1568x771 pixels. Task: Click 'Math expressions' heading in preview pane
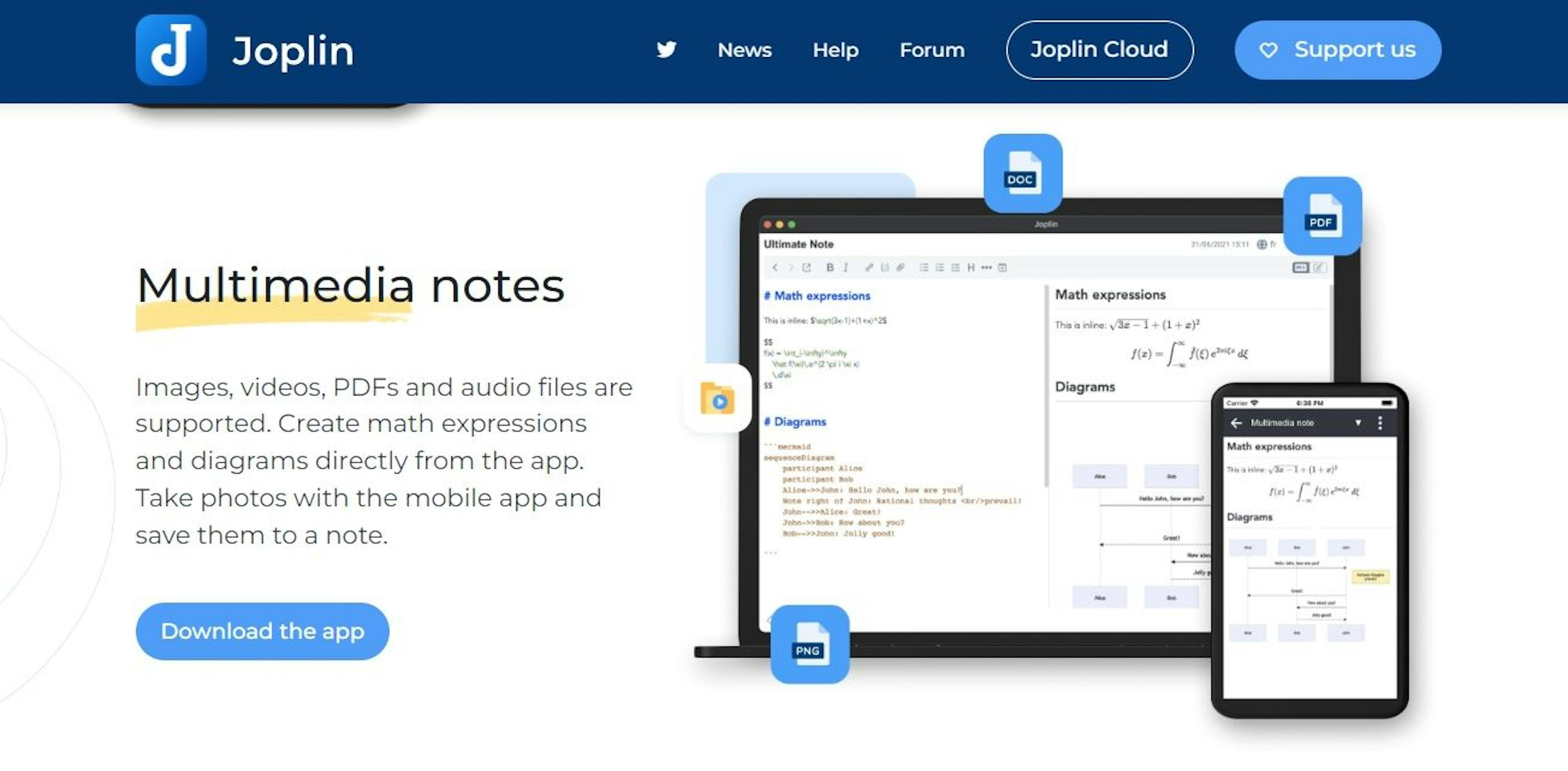tap(1110, 294)
